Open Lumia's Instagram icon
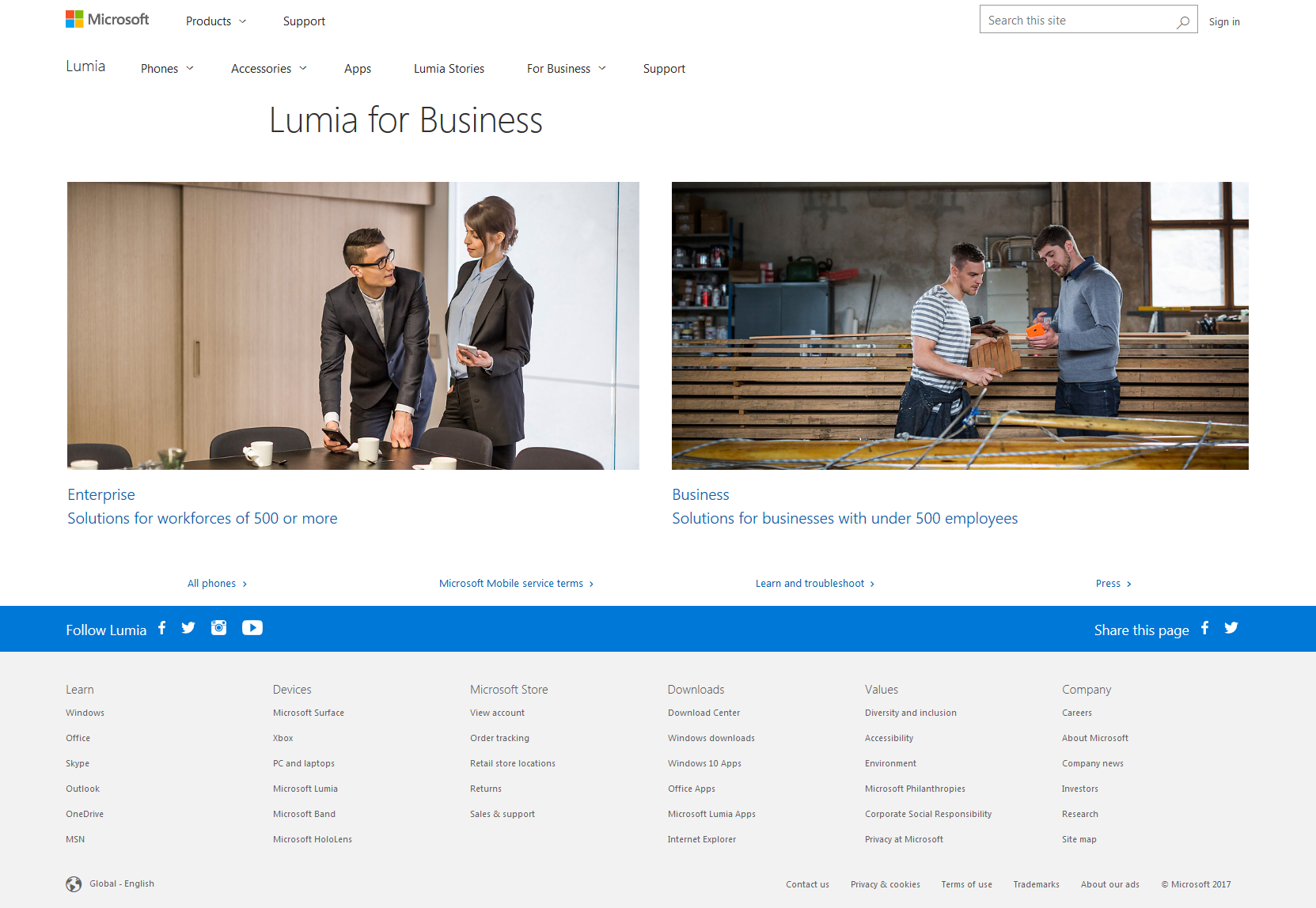The image size is (1316, 908). pyautogui.click(x=218, y=628)
